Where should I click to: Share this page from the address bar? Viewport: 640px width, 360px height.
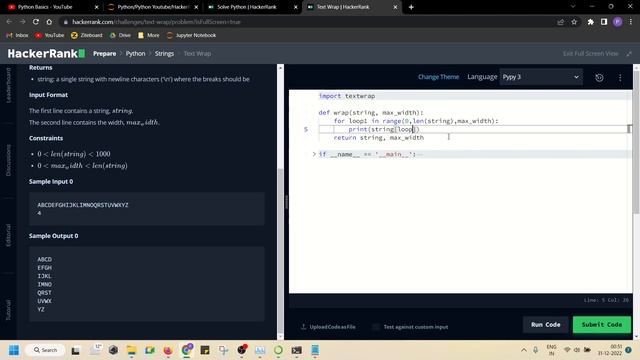click(560, 22)
